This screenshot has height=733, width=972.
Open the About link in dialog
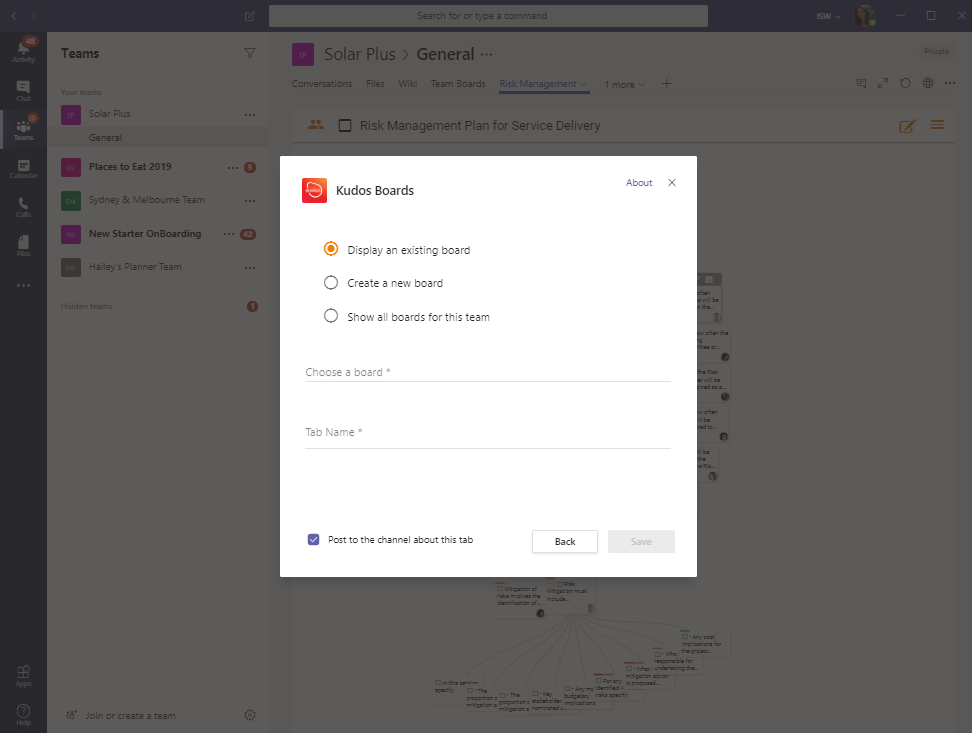pos(638,182)
